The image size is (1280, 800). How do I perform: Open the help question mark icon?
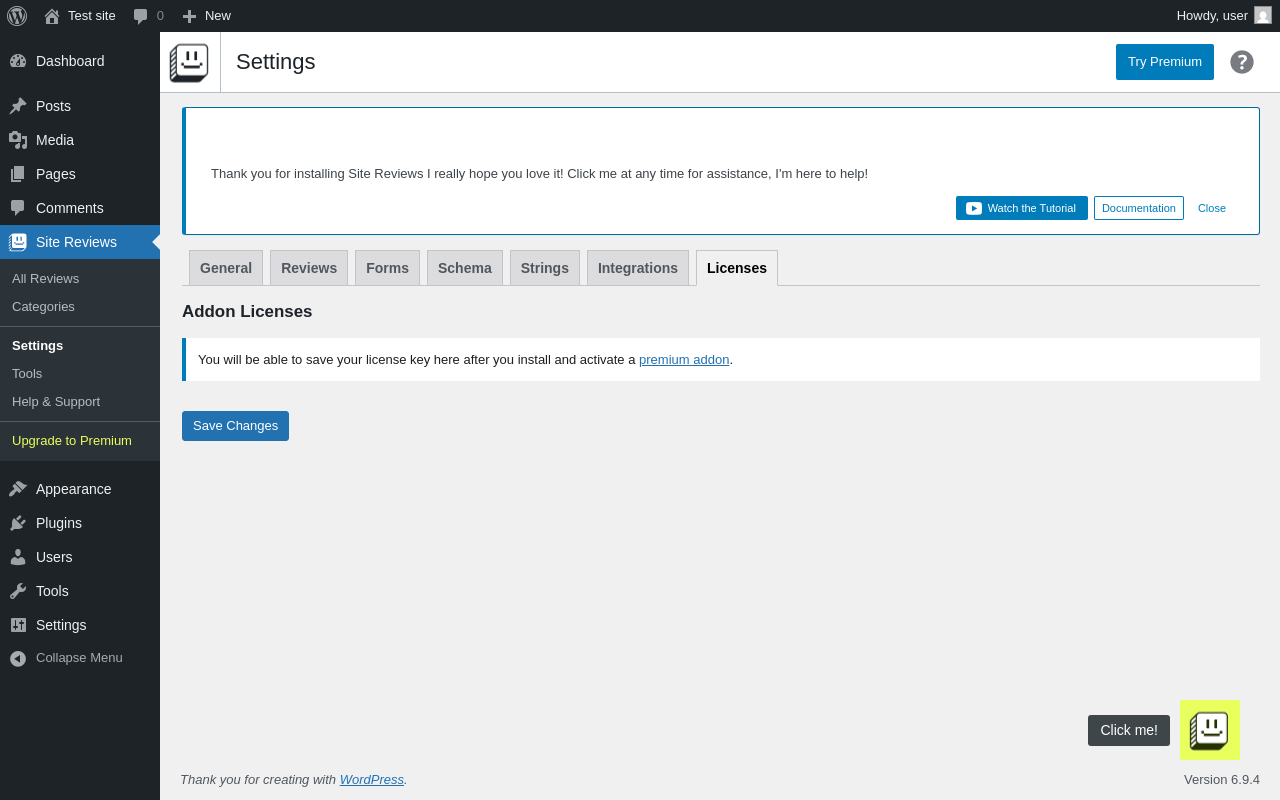[x=1242, y=62]
